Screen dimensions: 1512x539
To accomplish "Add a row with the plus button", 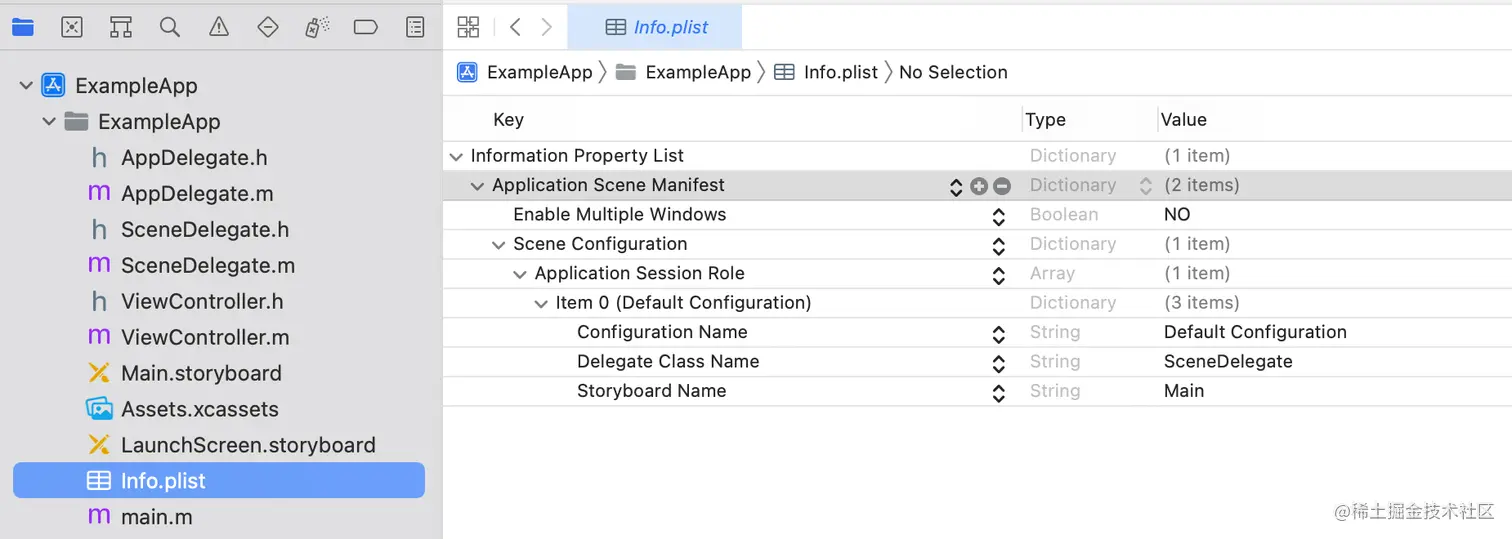I will tap(979, 186).
